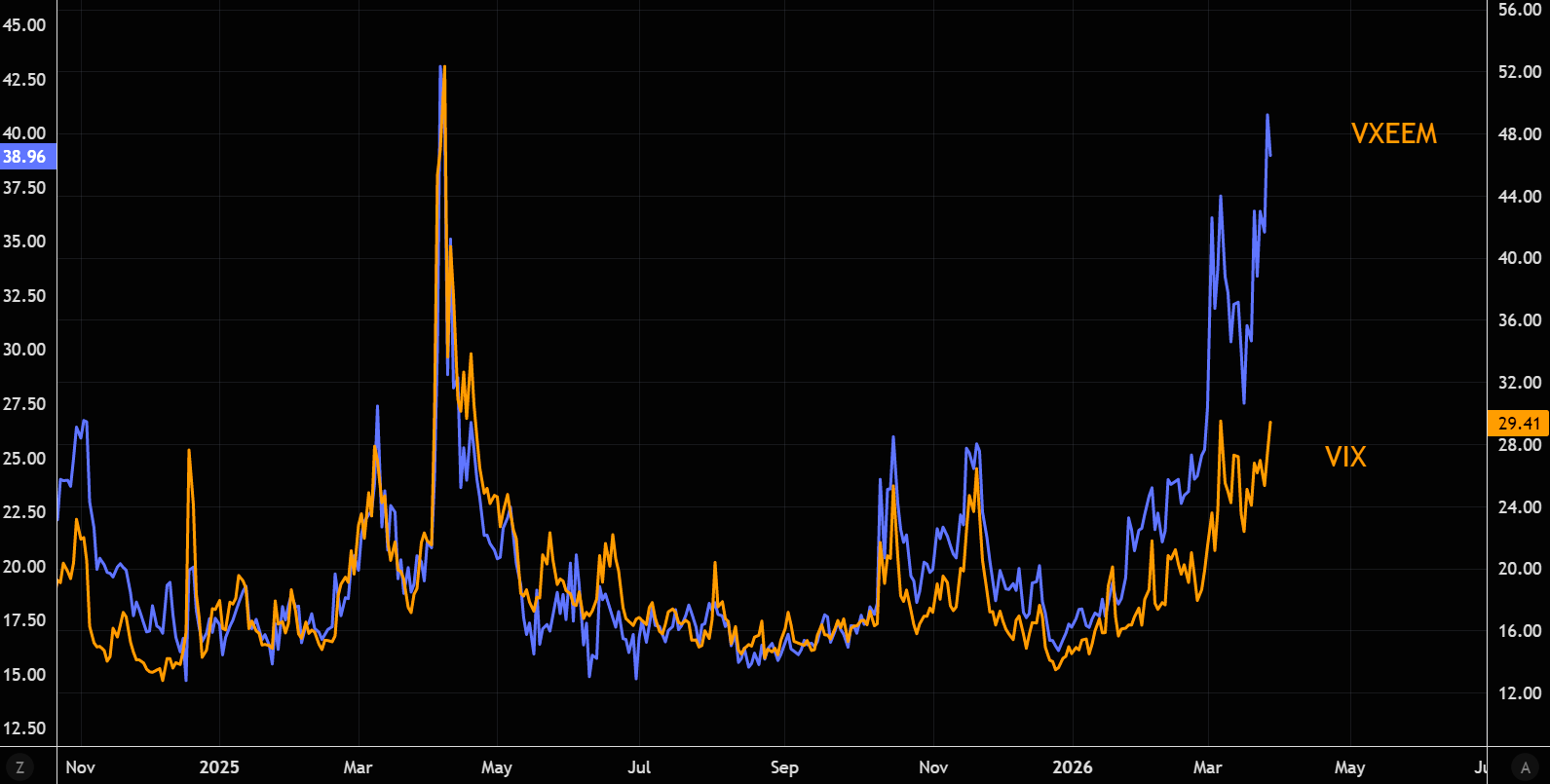Screen dimensions: 1550x784
Task: Click the 12.50 value on left scale
Action: [x=24, y=728]
